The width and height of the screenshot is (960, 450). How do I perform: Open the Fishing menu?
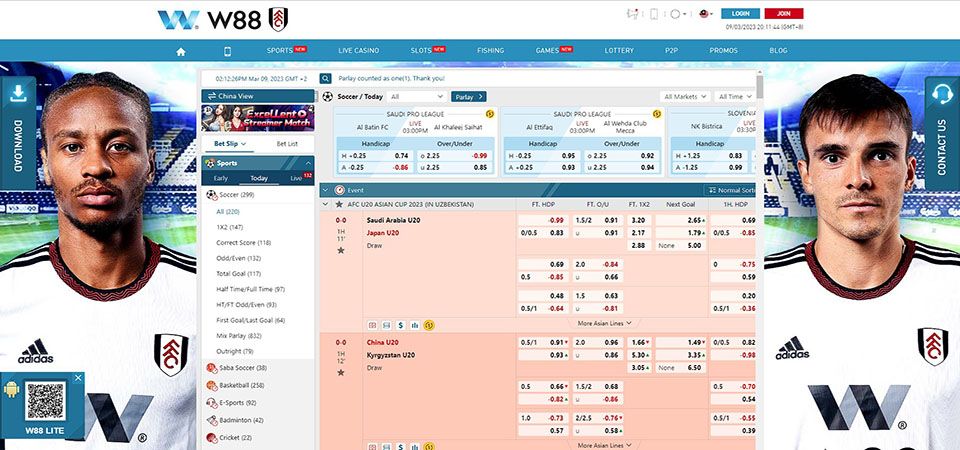click(x=490, y=51)
